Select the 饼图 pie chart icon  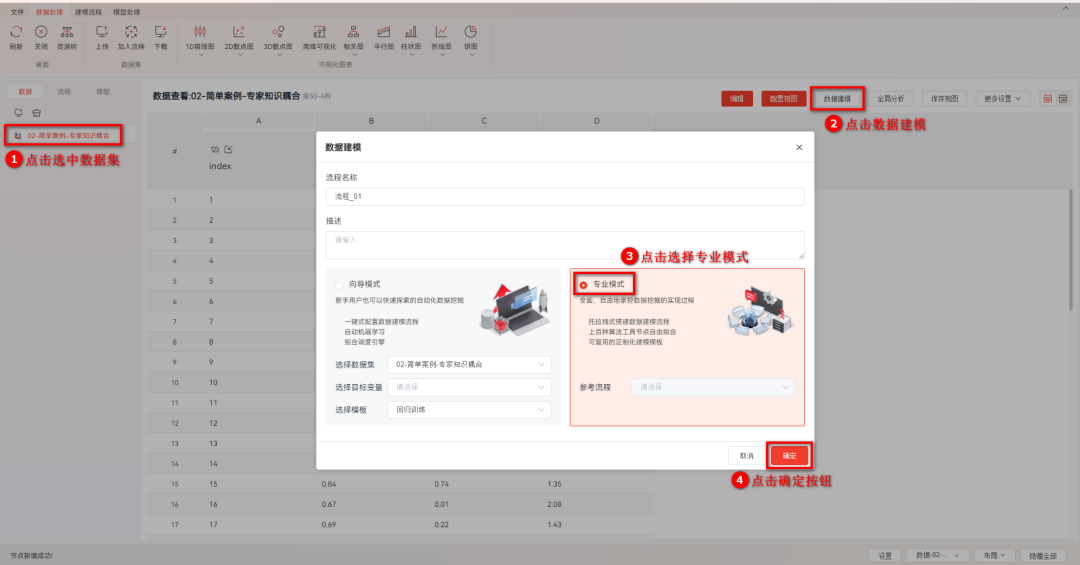[471, 32]
